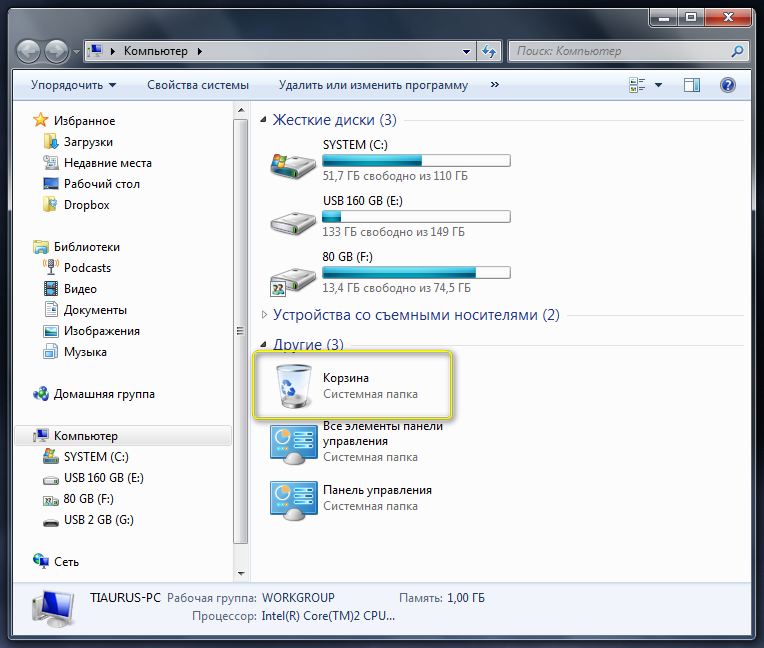764x648 pixels.
Task: Open recent pages dropdown near navigation arrows
Action: [x=76, y=51]
